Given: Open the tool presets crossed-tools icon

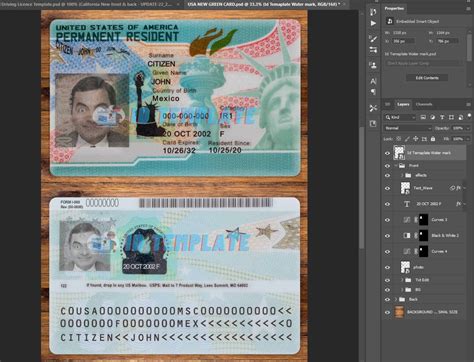Looking at the screenshot, I should click(373, 108).
